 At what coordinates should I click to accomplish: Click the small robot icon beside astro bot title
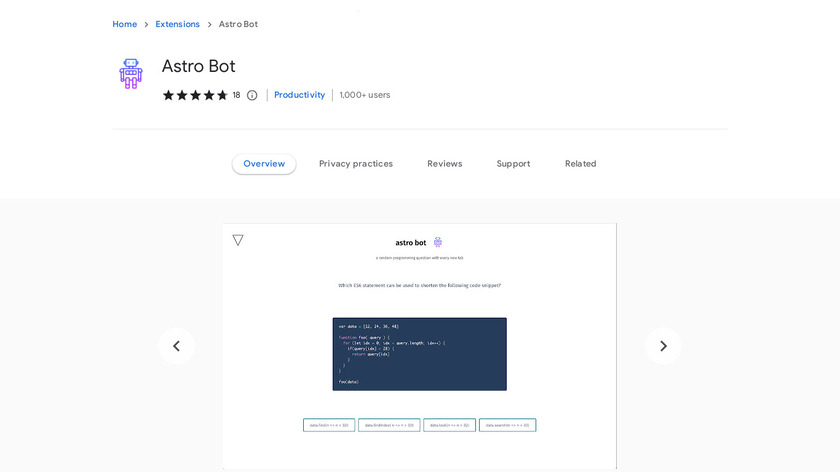pos(438,242)
